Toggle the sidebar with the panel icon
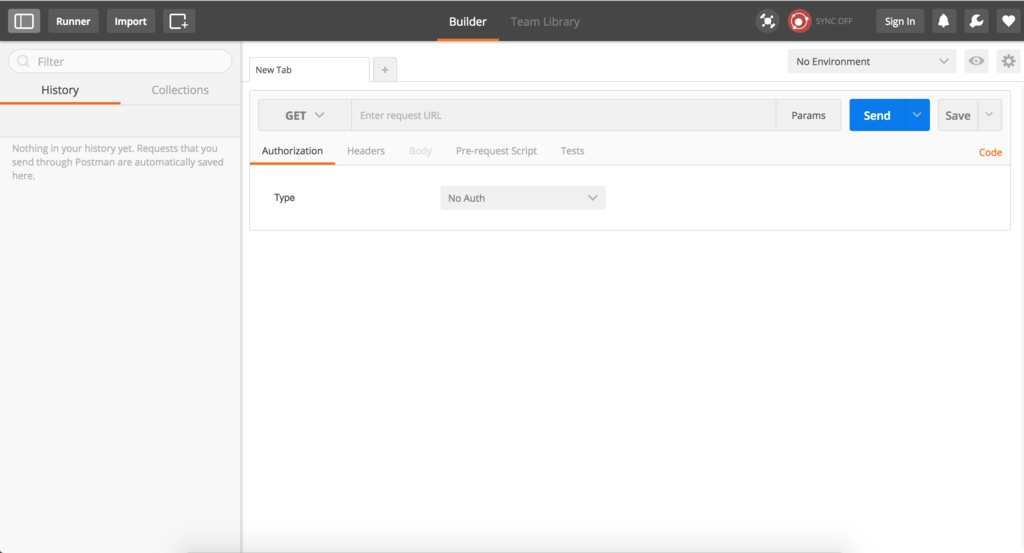1024x553 pixels. pos(24,21)
